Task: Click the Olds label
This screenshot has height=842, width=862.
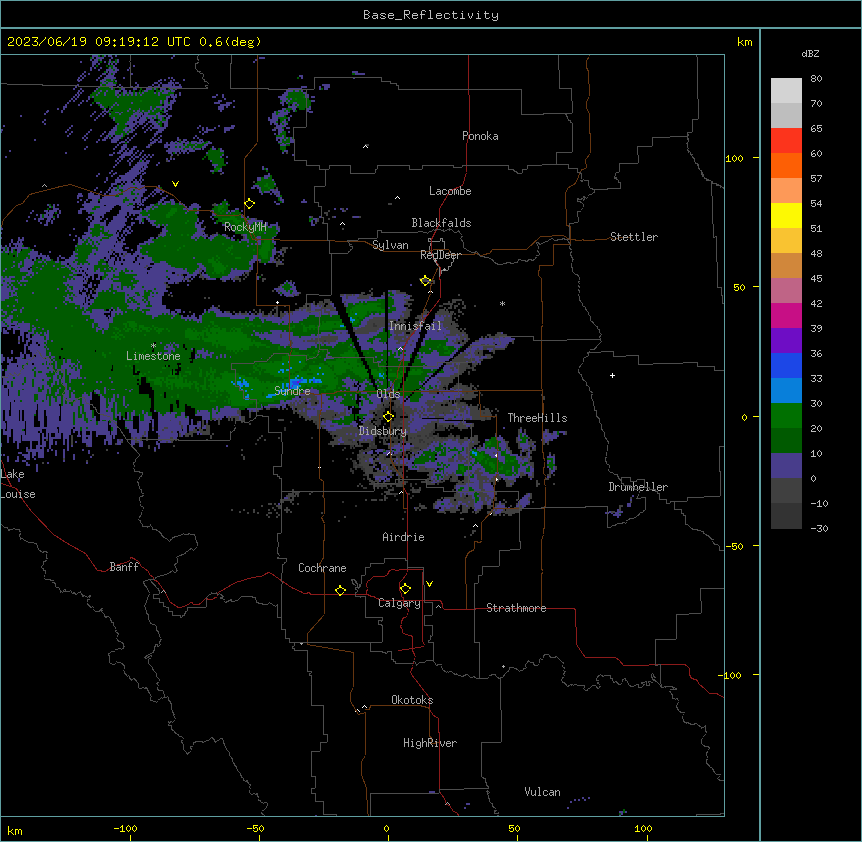Action: 388,394
